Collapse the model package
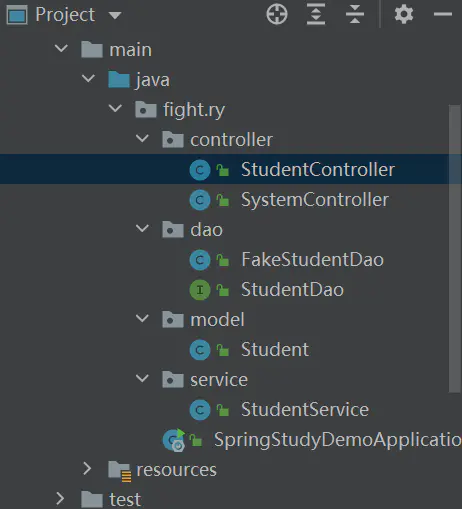 coord(142,319)
